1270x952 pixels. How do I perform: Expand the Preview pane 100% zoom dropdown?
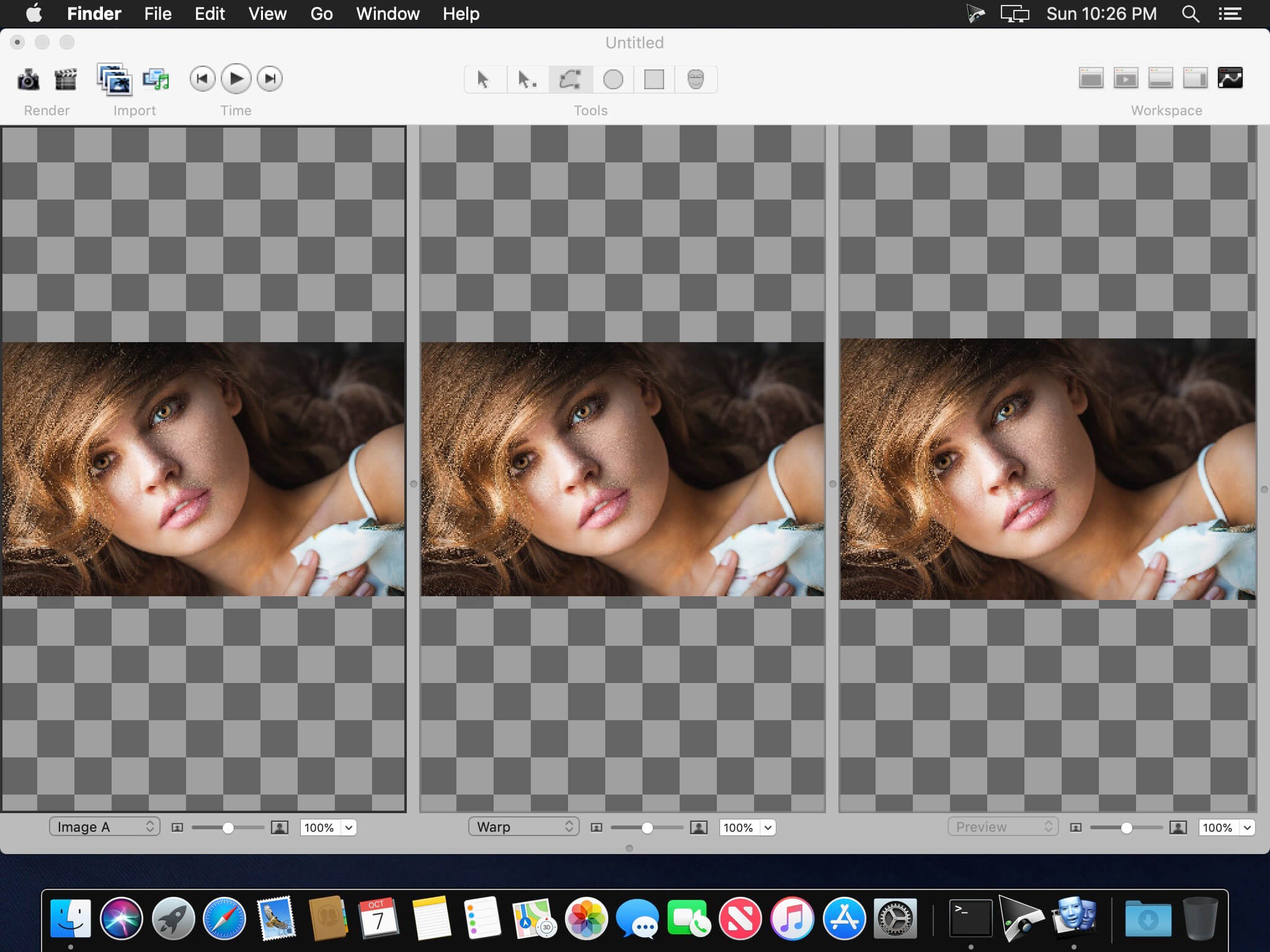tap(1247, 827)
